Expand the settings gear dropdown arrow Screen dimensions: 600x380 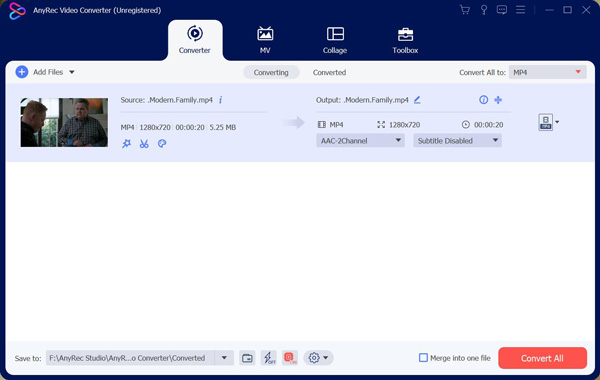click(326, 358)
